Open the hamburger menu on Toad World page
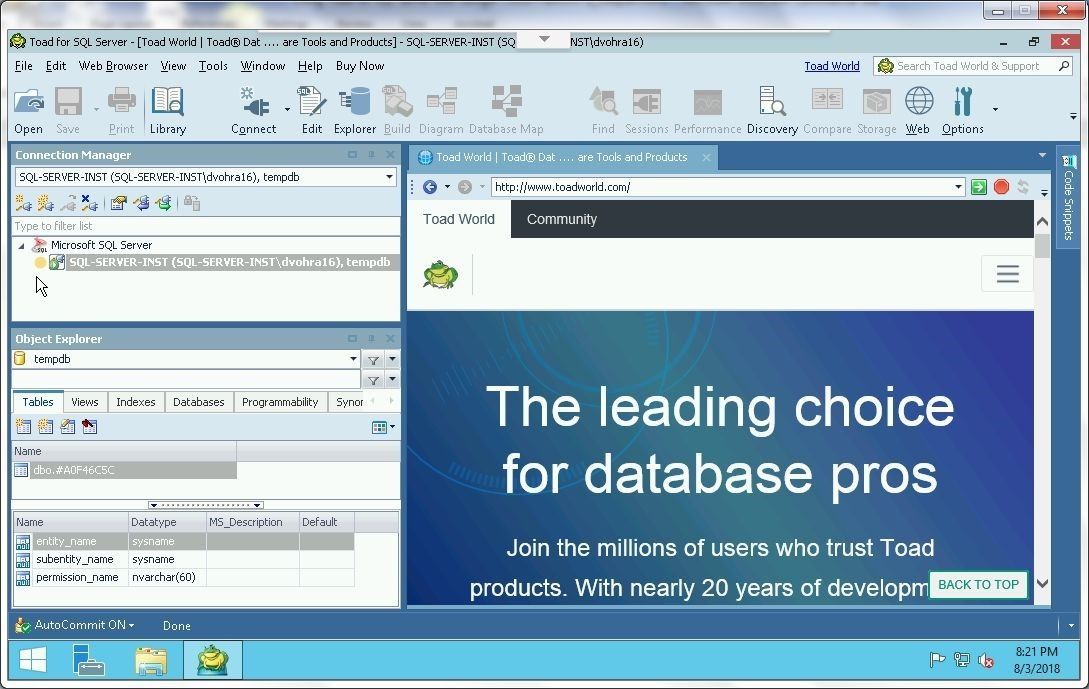This screenshot has width=1089, height=689. [1008, 274]
